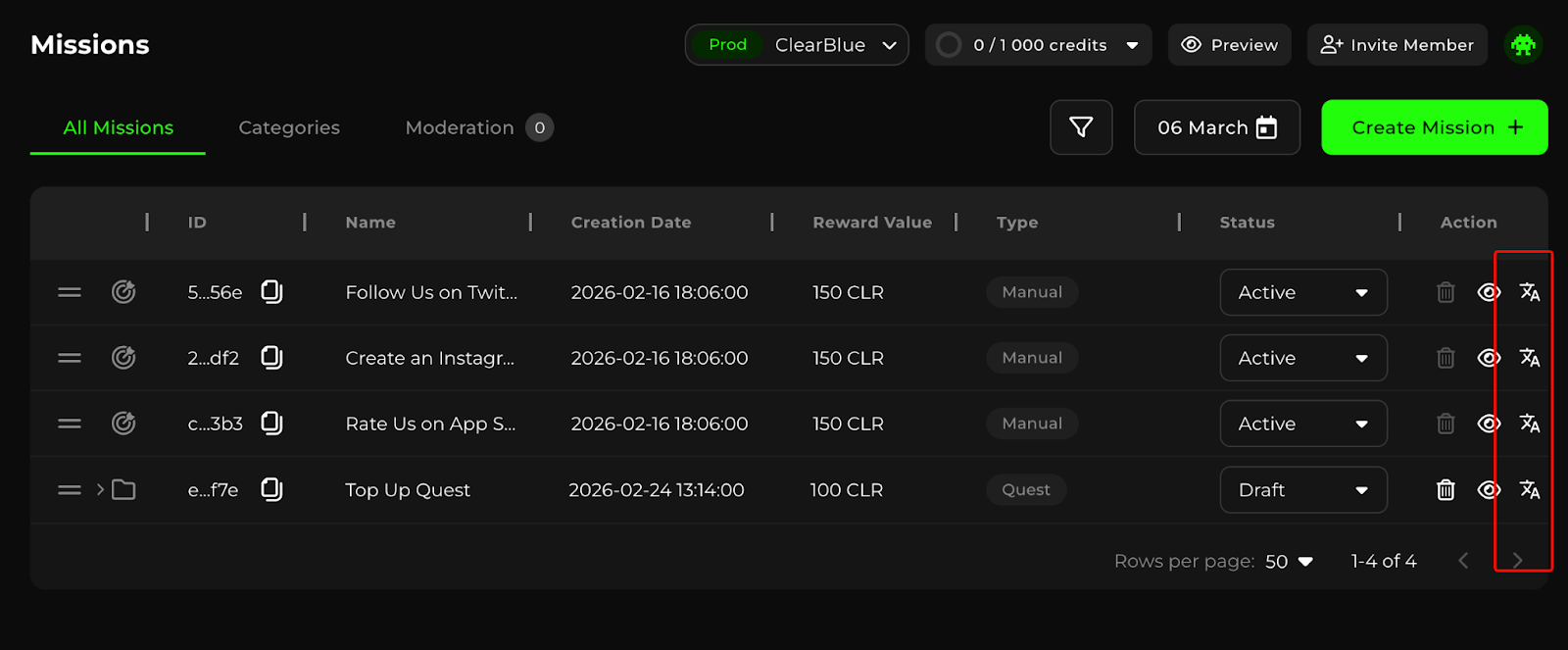Copy ID of Follow Us on Twitter mission
The width and height of the screenshot is (1568, 650).
click(x=271, y=292)
